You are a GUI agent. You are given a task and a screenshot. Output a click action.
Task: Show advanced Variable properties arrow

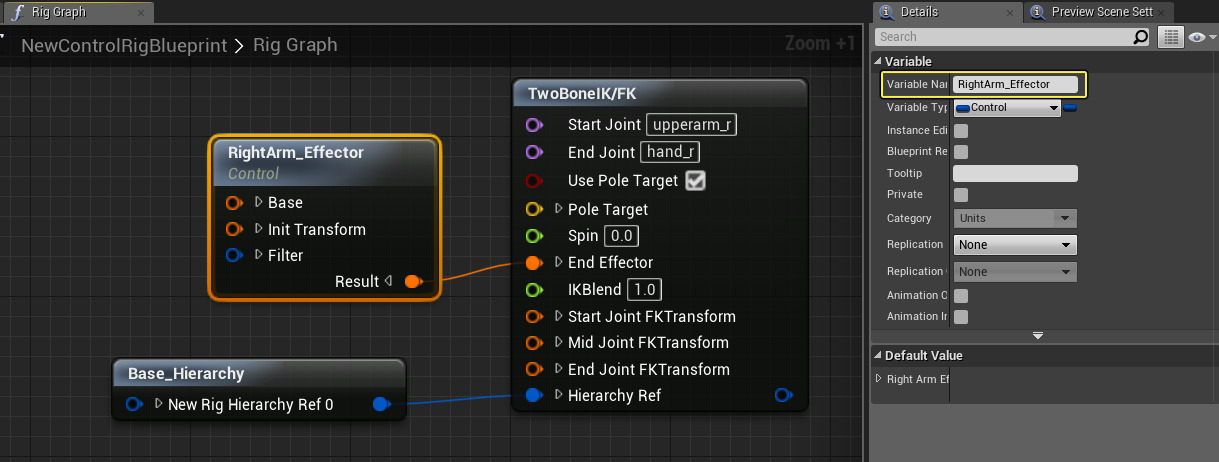click(1038, 335)
